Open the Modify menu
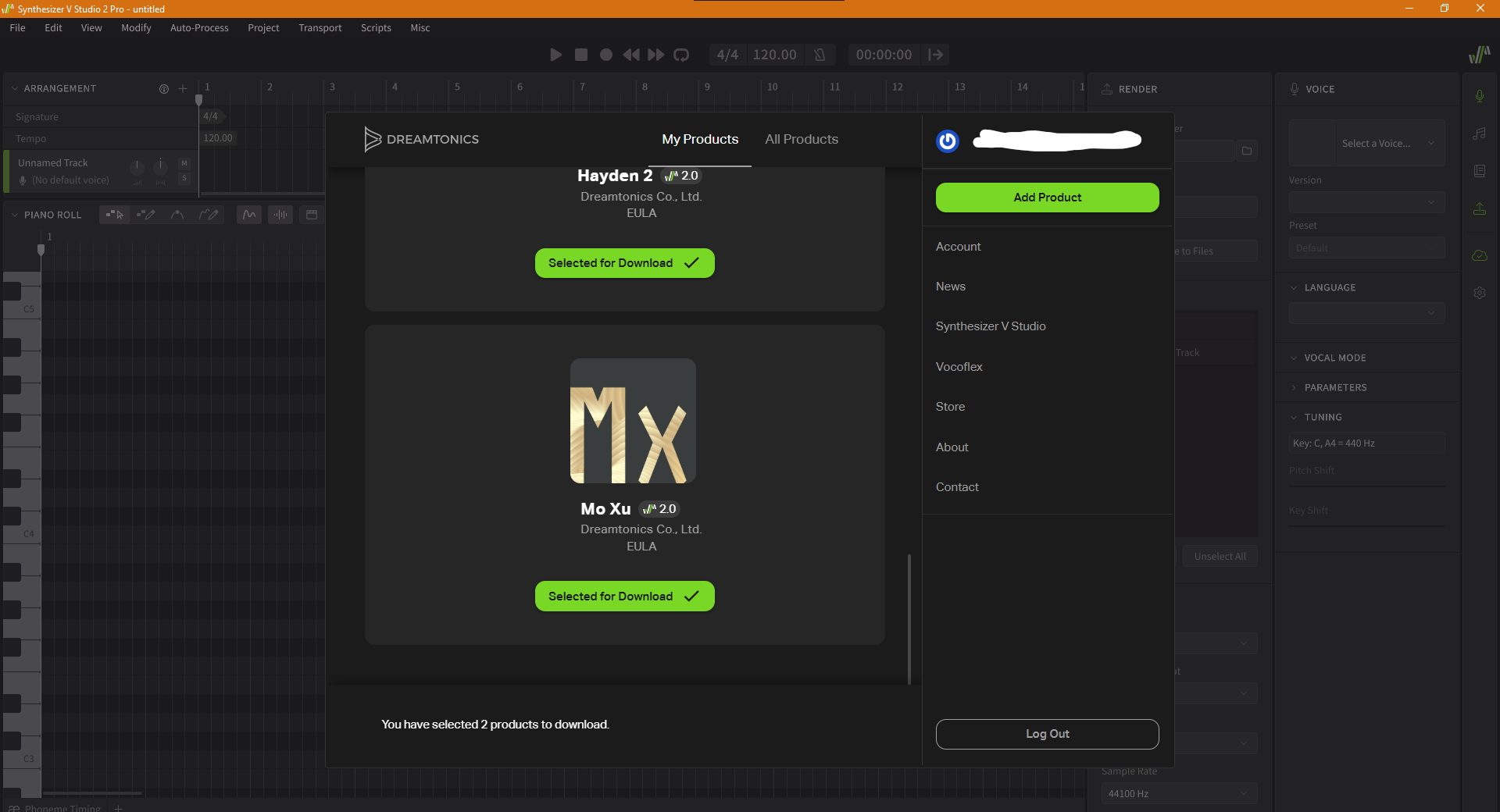This screenshot has width=1500, height=812. pyautogui.click(x=136, y=28)
